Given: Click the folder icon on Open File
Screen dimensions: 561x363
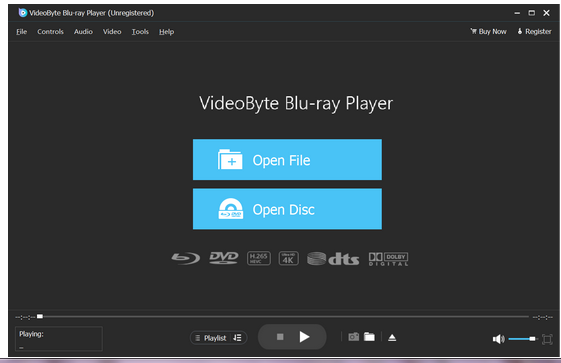Looking at the screenshot, I should (230, 159).
